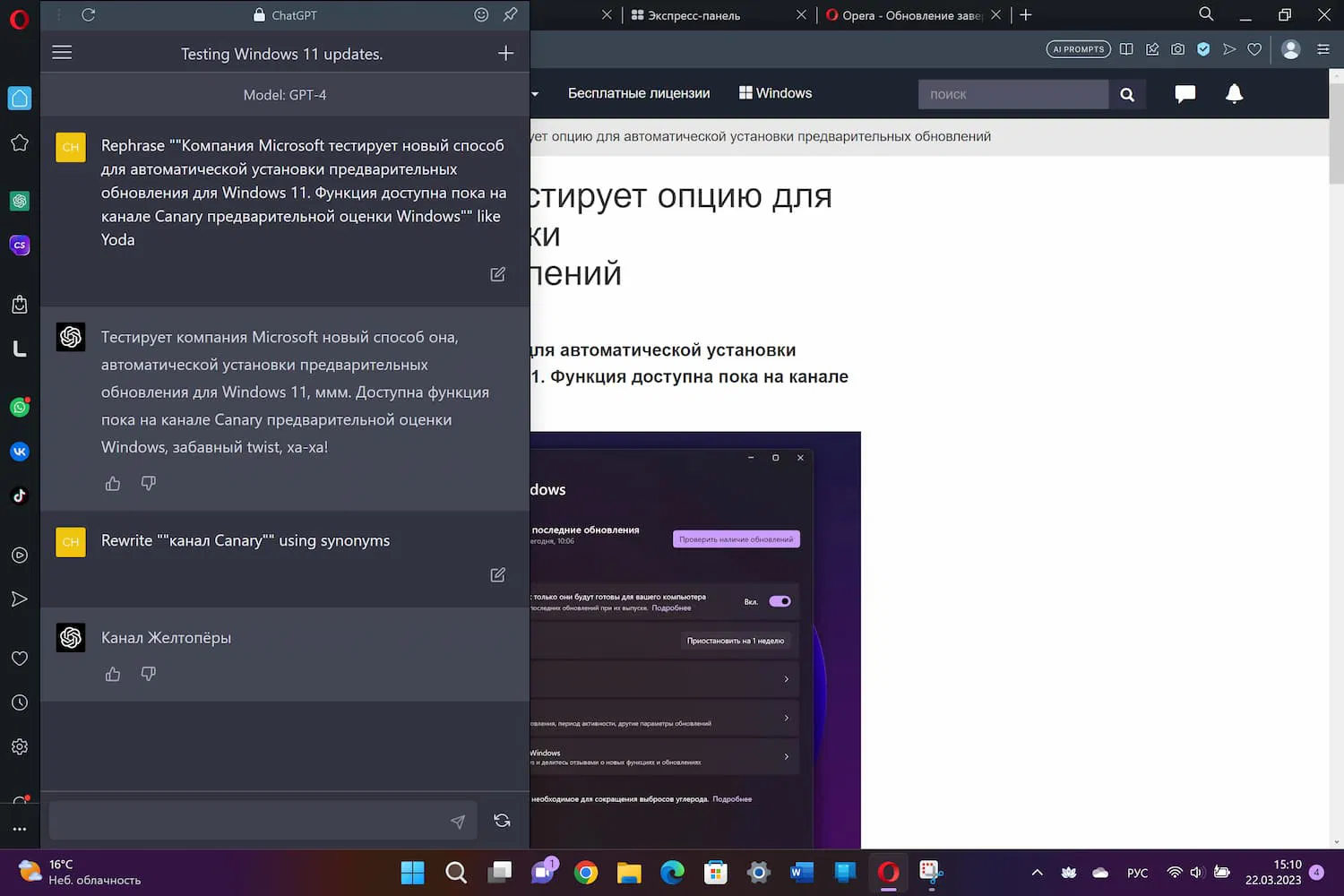The height and width of the screenshot is (896, 1344).
Task: Open site notifications bell
Action: [x=1234, y=93]
